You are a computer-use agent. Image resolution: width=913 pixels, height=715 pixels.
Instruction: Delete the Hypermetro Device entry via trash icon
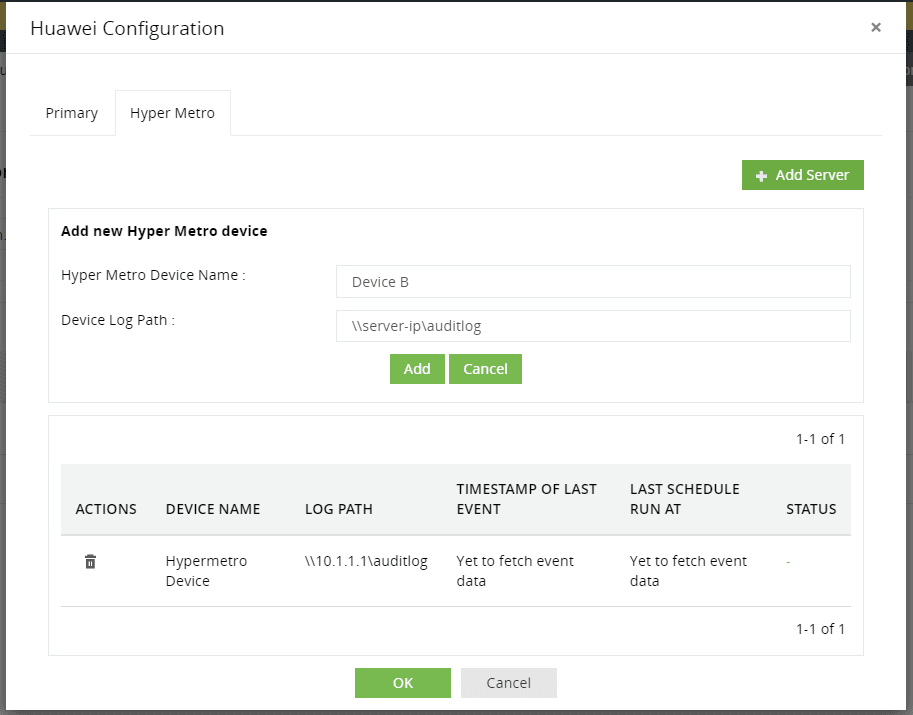click(x=90, y=562)
